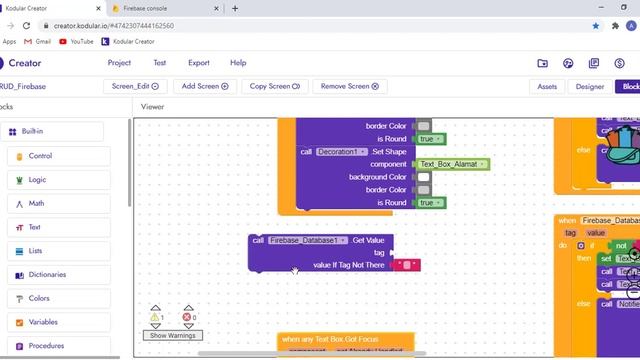The image size is (640, 360).
Task: Go forward in browser history
Action: [x=10, y=26]
